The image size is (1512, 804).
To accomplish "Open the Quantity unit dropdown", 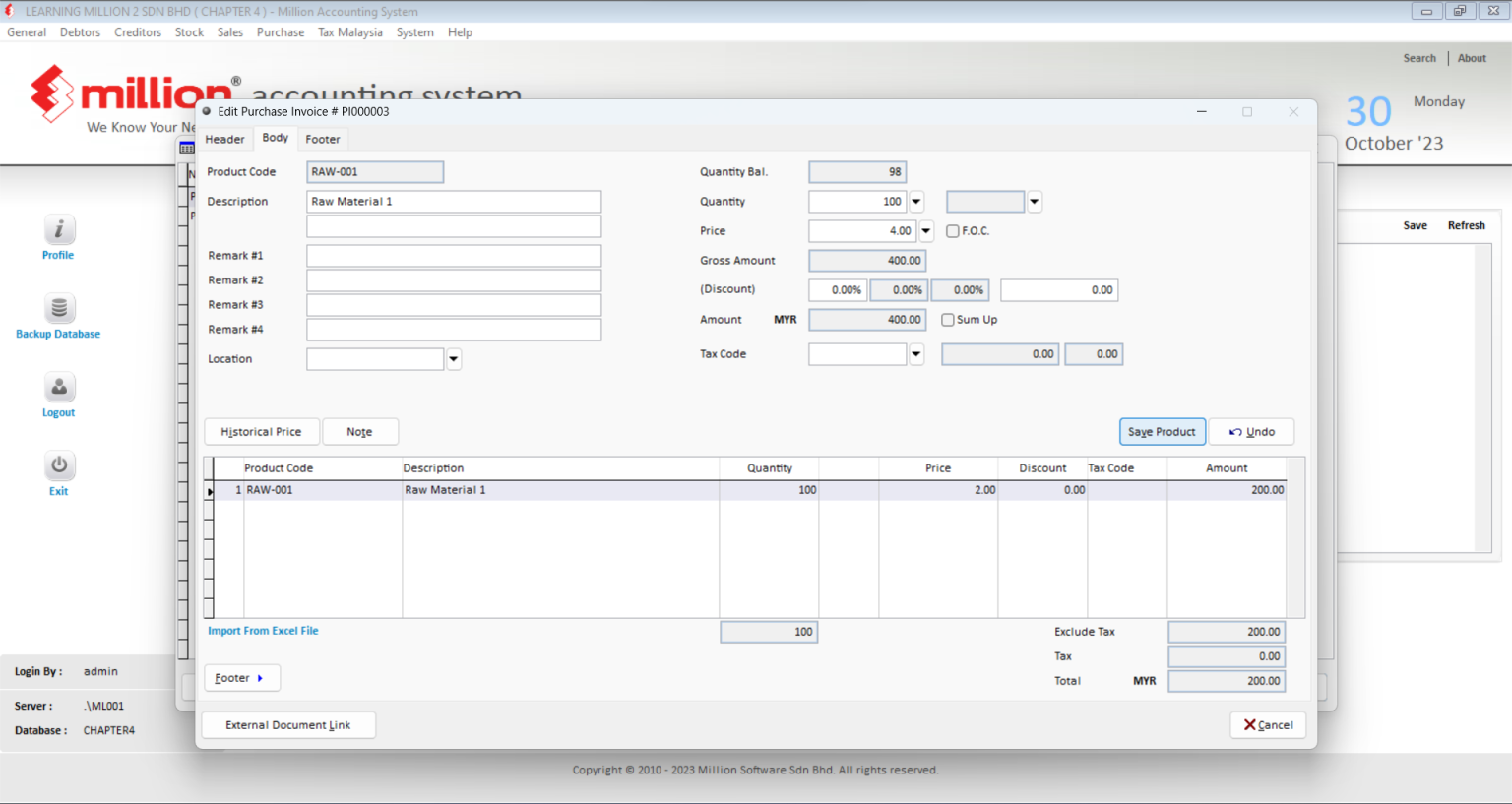I will click(1033, 201).
